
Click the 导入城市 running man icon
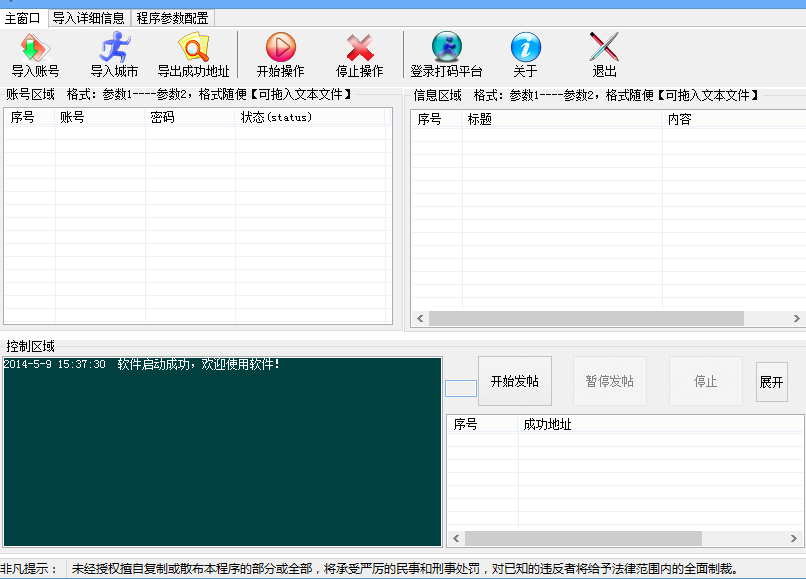[114, 47]
